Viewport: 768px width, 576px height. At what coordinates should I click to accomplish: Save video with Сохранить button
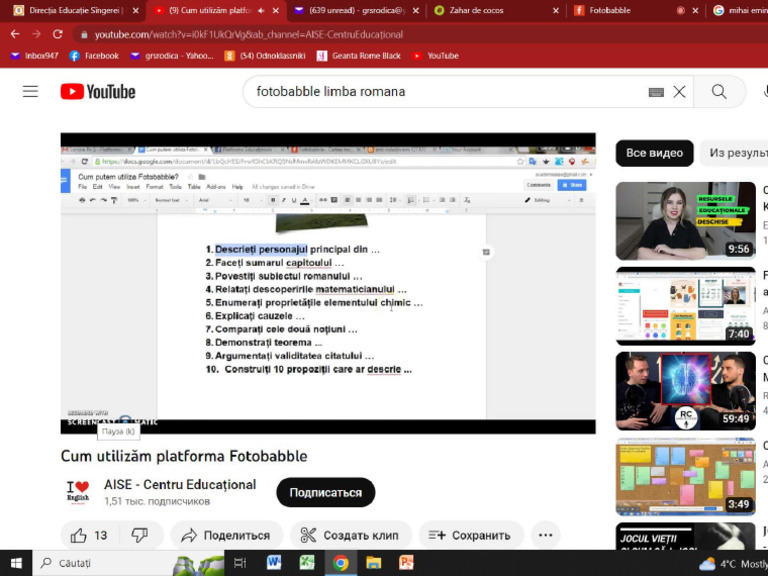[470, 535]
